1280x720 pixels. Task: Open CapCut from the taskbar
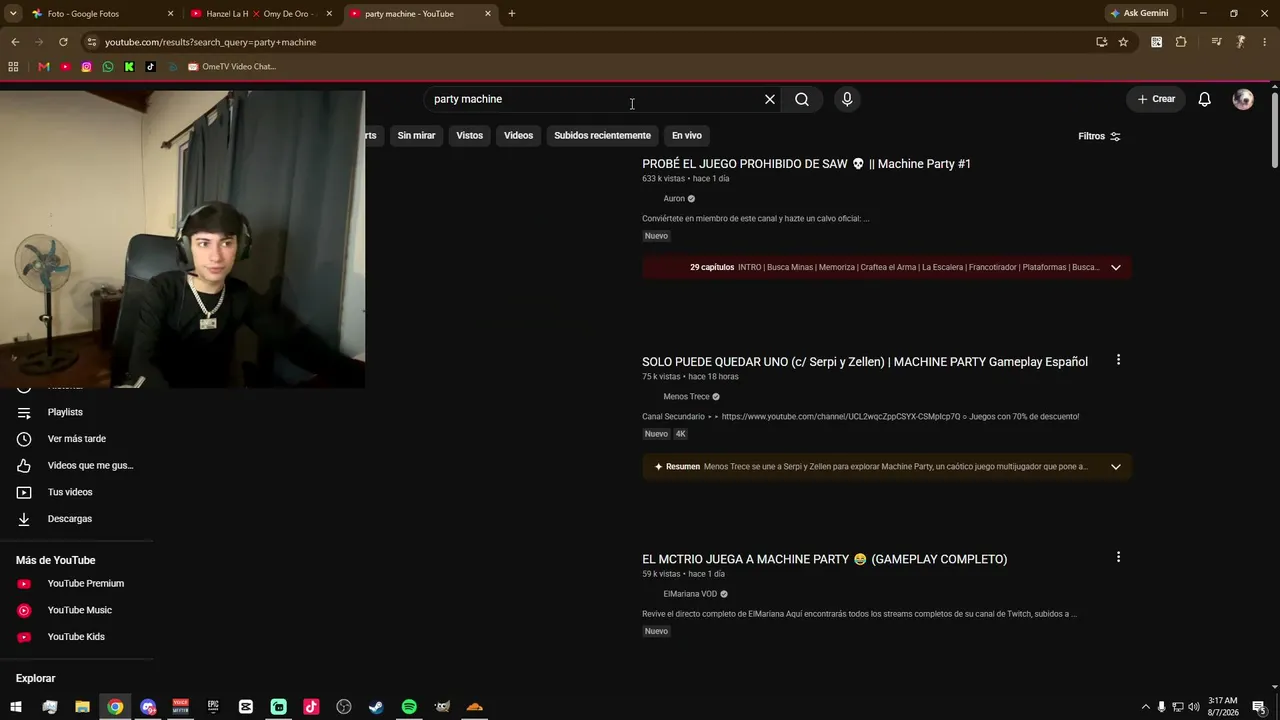tap(246, 707)
